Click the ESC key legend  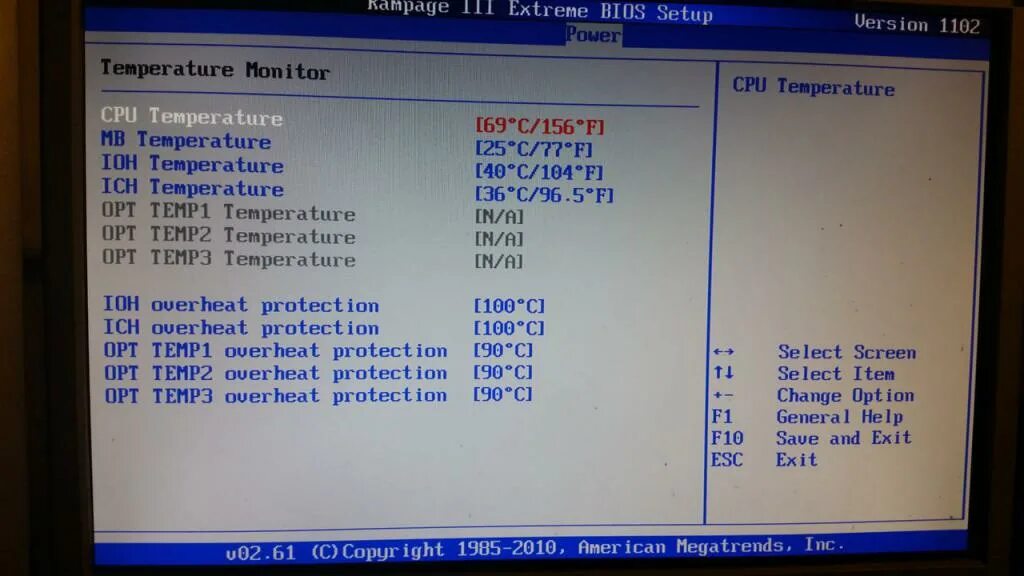click(x=727, y=460)
